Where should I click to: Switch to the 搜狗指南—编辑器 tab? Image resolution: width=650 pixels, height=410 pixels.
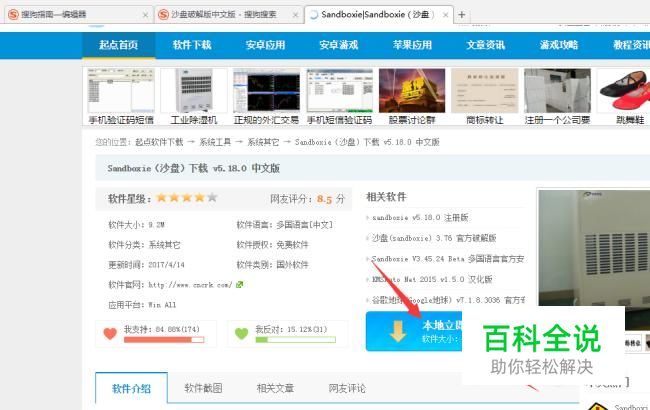click(x=79, y=15)
